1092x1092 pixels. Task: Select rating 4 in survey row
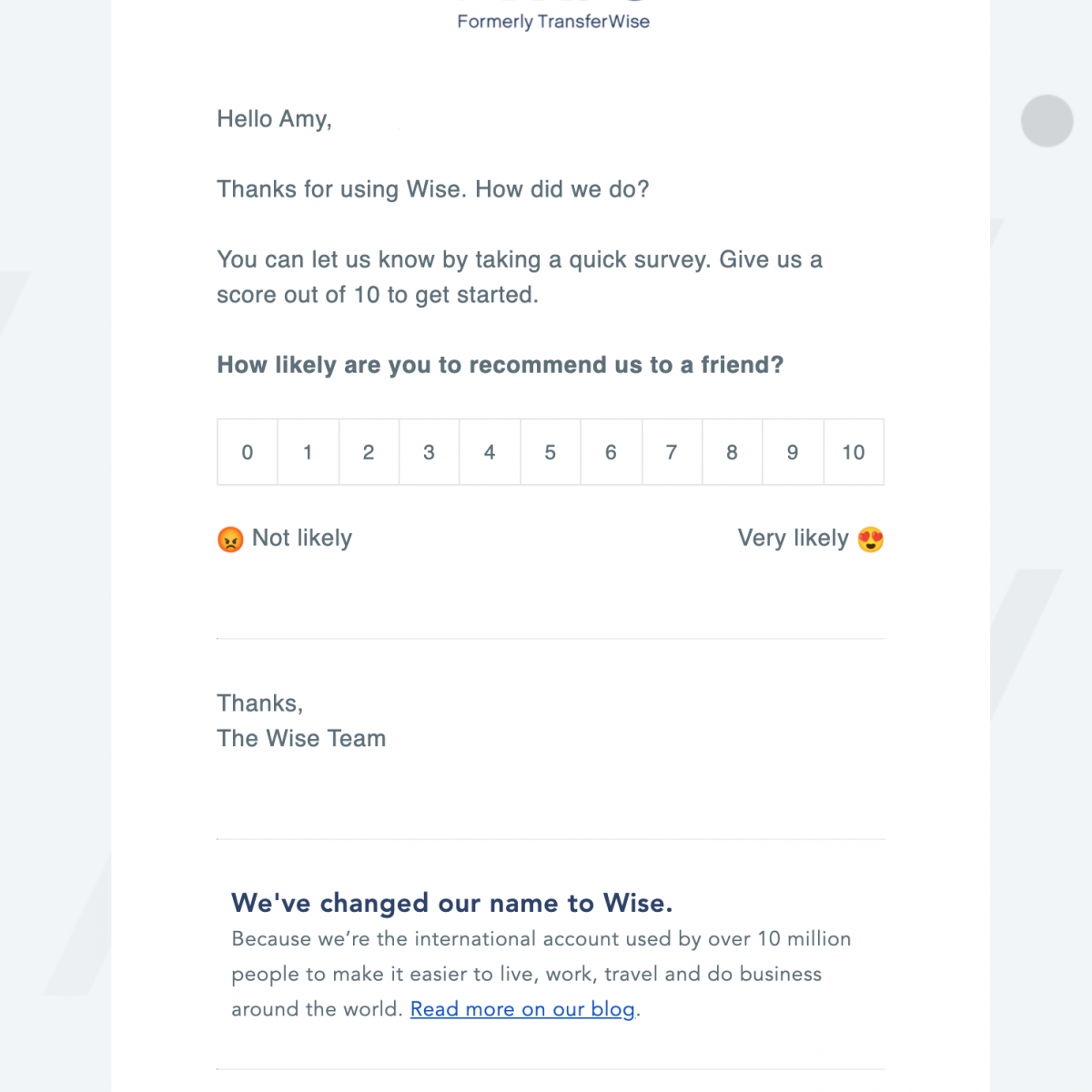[x=490, y=452]
